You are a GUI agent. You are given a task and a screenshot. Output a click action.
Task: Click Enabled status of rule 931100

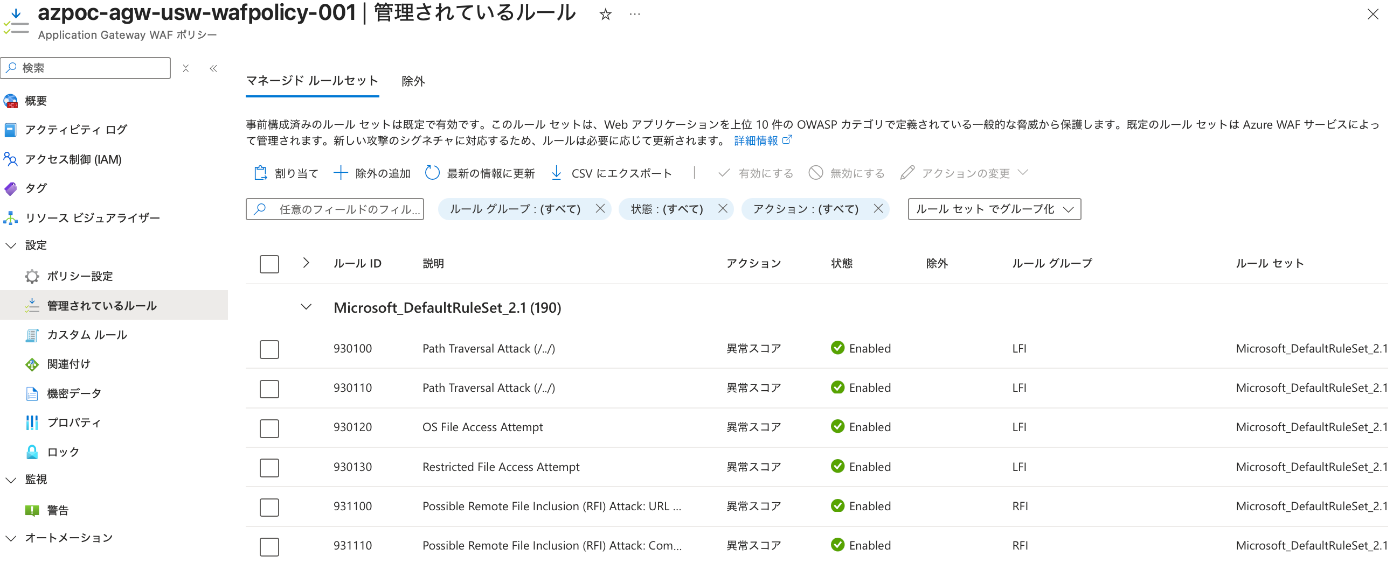(861, 506)
